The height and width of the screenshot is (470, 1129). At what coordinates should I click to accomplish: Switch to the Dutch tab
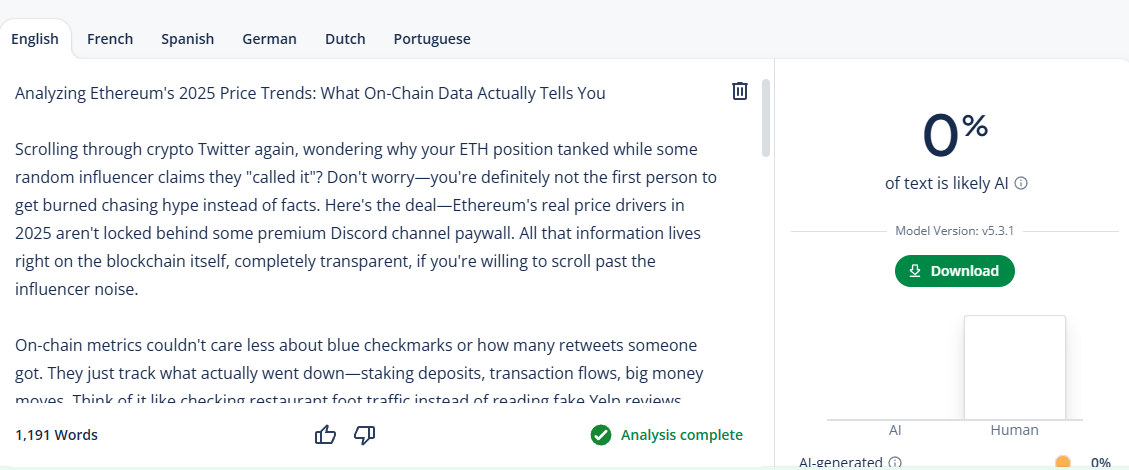pos(345,39)
